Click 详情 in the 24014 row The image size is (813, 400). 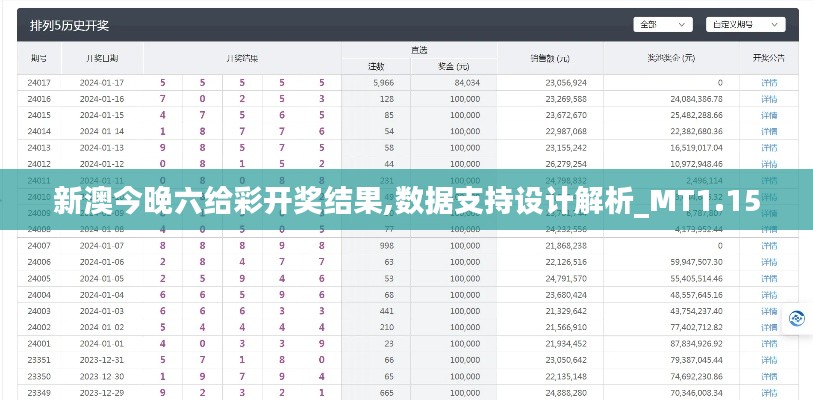pyautogui.click(x=768, y=131)
